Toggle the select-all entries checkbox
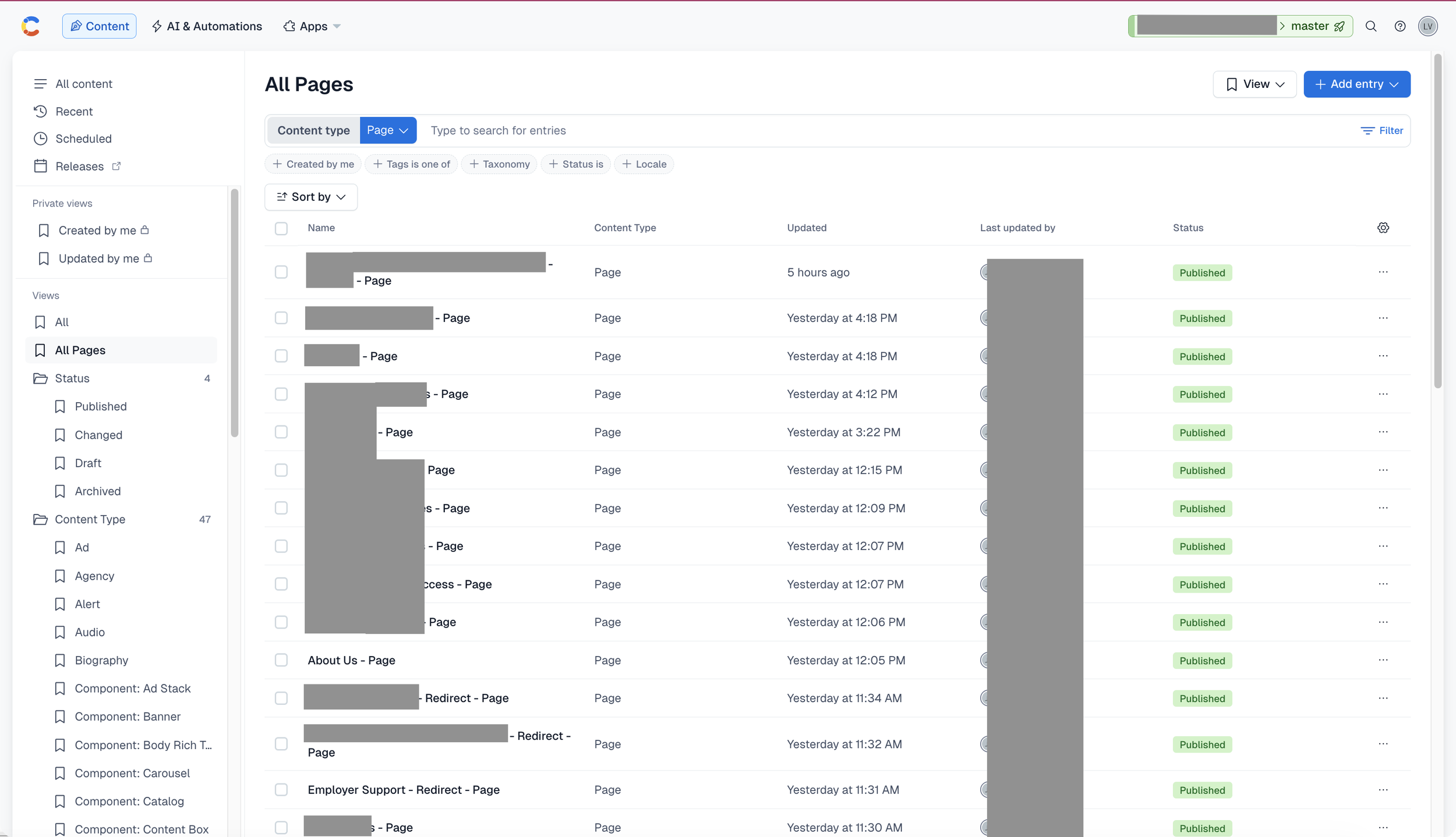Viewport: 1456px width, 837px height. (281, 228)
